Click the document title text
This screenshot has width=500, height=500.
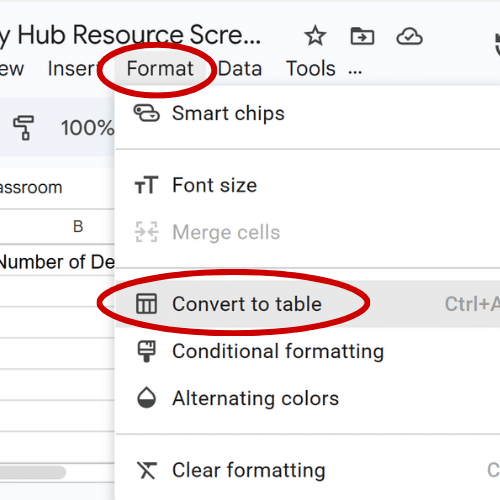point(130,35)
